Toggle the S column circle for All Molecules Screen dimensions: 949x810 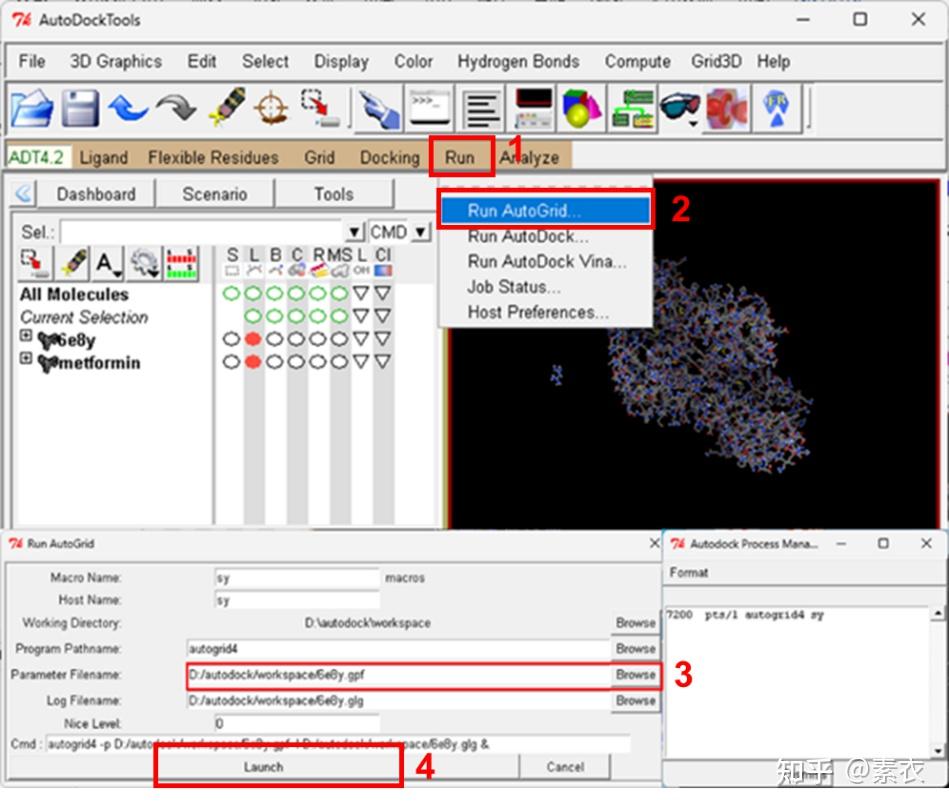coord(231,294)
